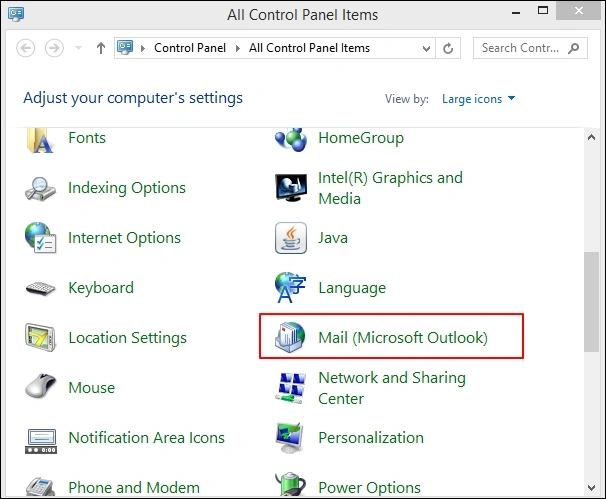Open the HomeGroup link
This screenshot has height=499, width=606.
click(x=361, y=138)
